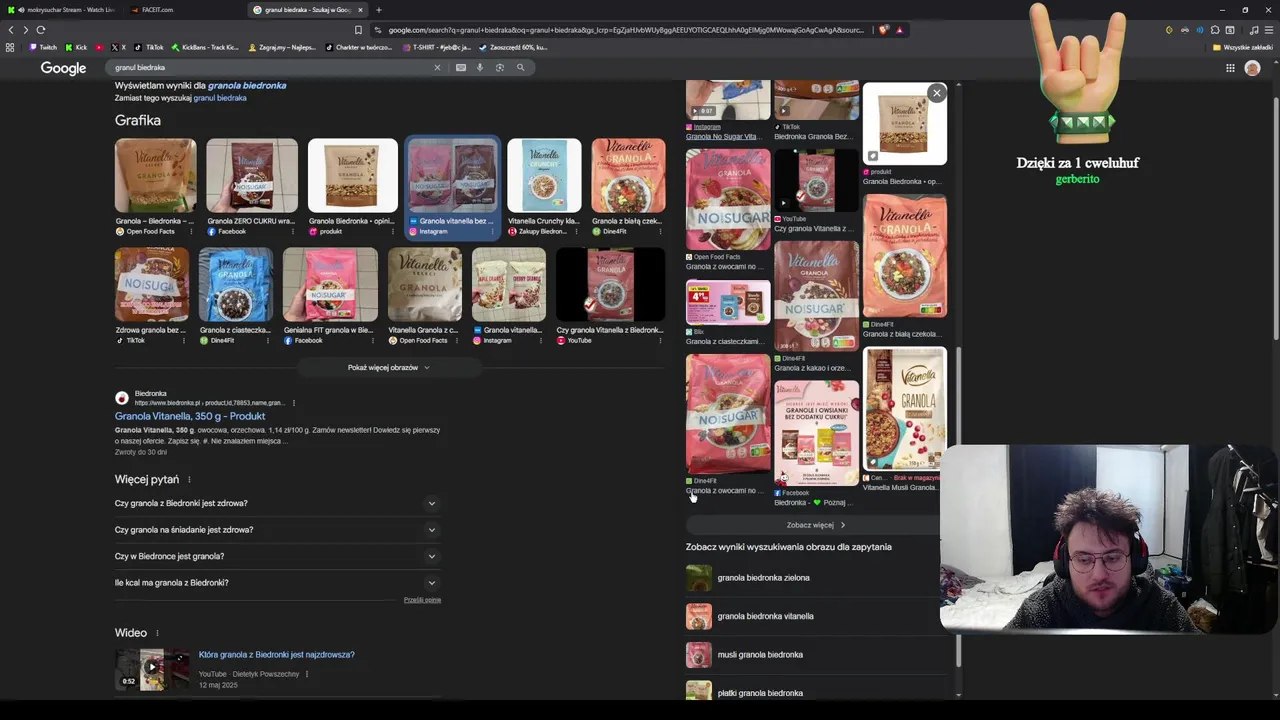The height and width of the screenshot is (720, 1280).
Task: Open options for 'Granola – Biedronka' Open Food Facts image
Action: tap(190, 232)
